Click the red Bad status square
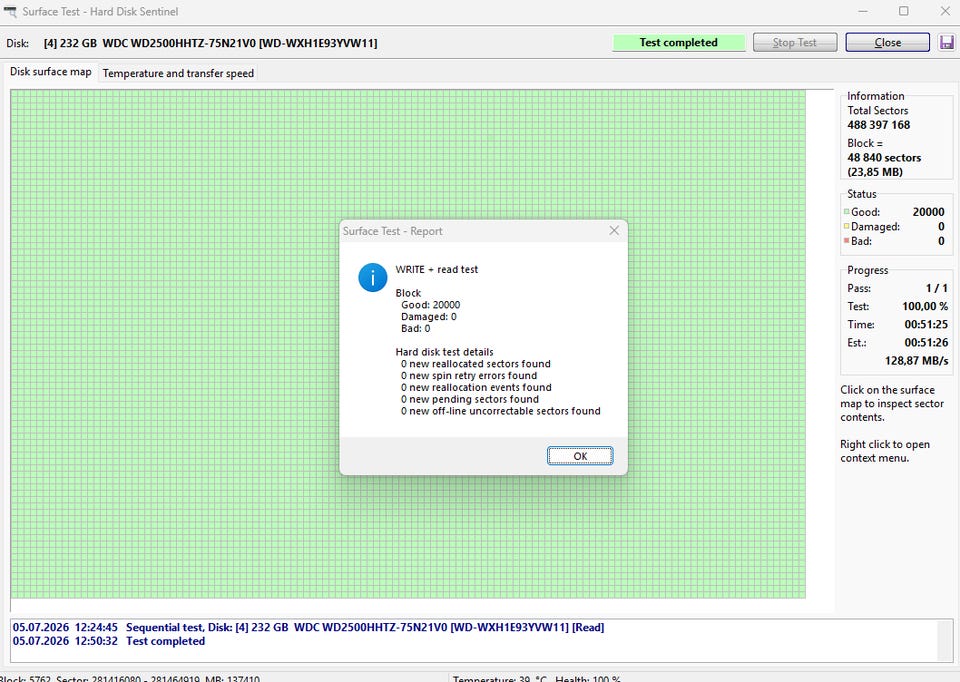Screen dimensions: 960x682 pos(846,241)
